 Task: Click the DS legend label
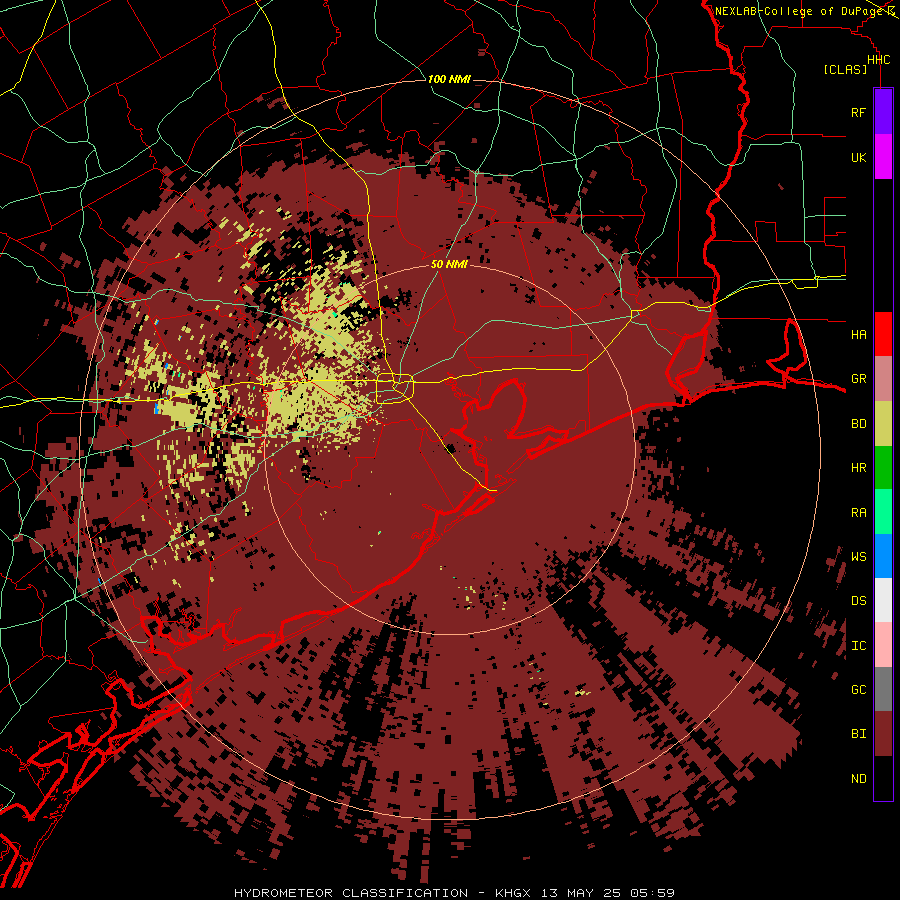[x=858, y=600]
